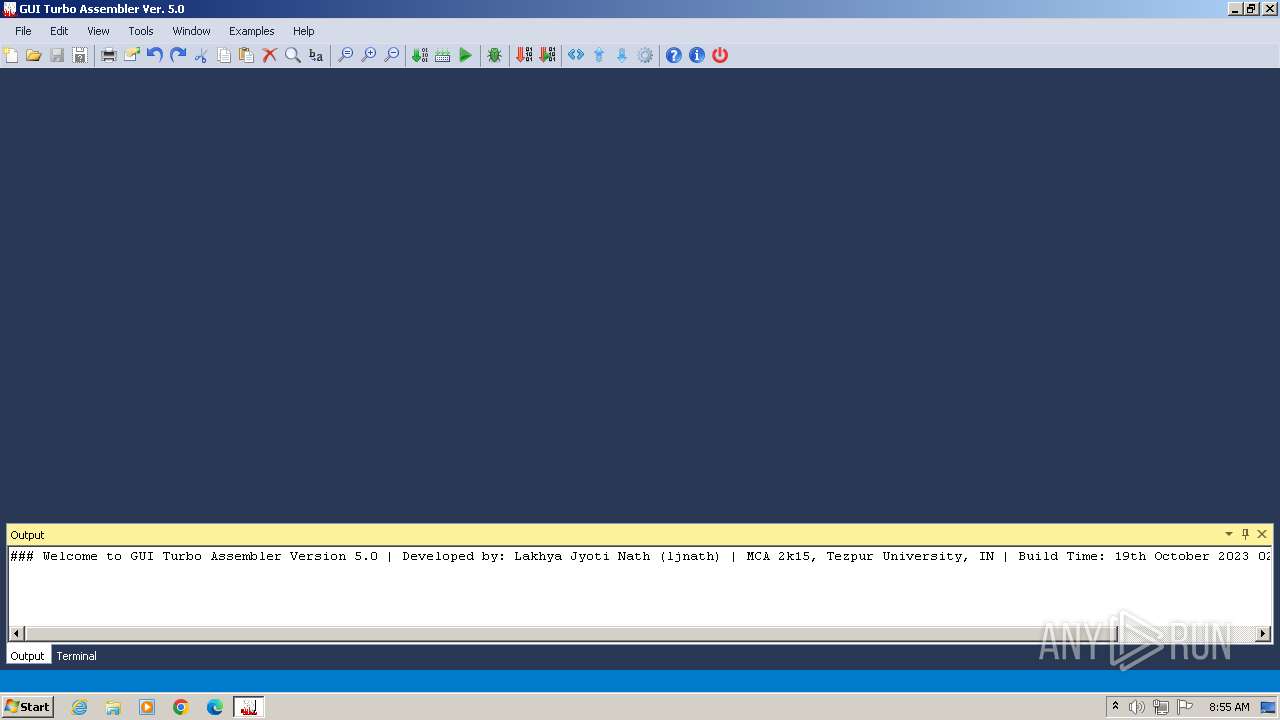Click the Build toolbar icon
This screenshot has height=720, width=1280.
click(x=443, y=55)
